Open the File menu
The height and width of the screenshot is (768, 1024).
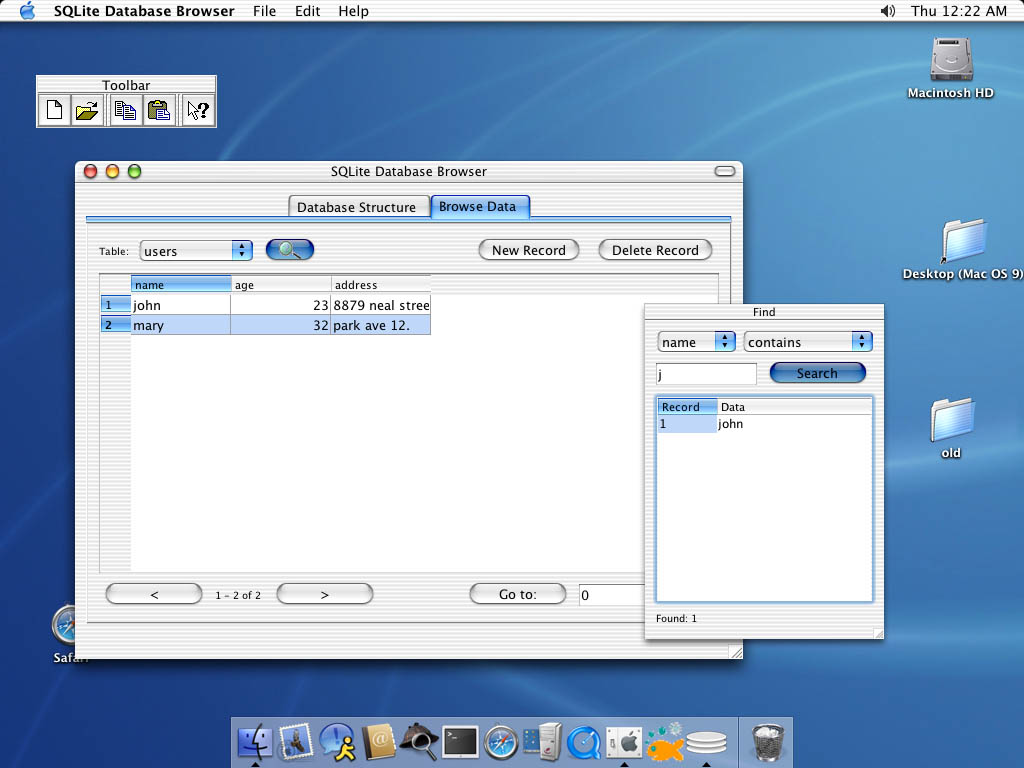(264, 11)
